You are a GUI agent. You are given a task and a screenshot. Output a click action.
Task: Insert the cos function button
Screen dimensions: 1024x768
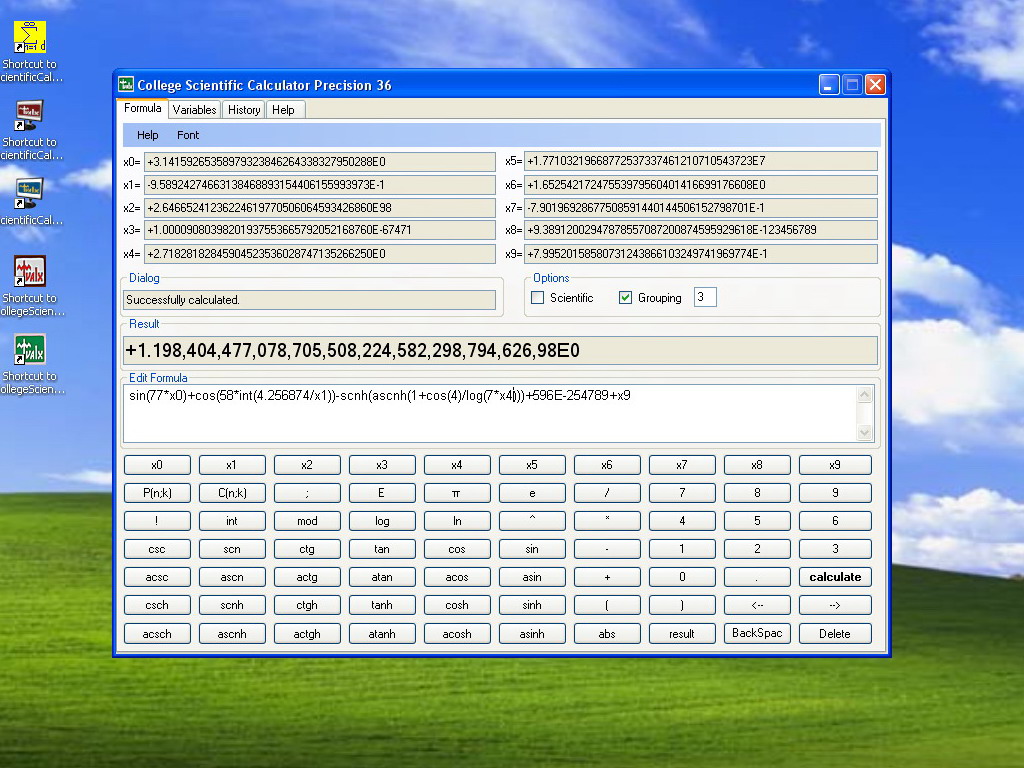[456, 549]
